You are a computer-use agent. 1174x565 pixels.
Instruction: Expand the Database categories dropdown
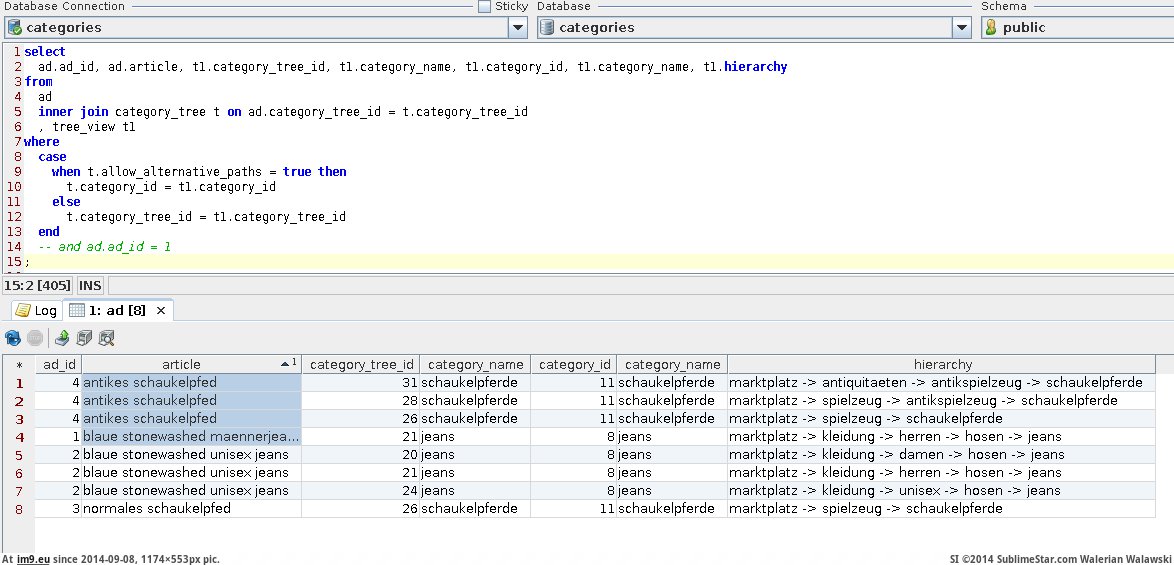(x=961, y=28)
